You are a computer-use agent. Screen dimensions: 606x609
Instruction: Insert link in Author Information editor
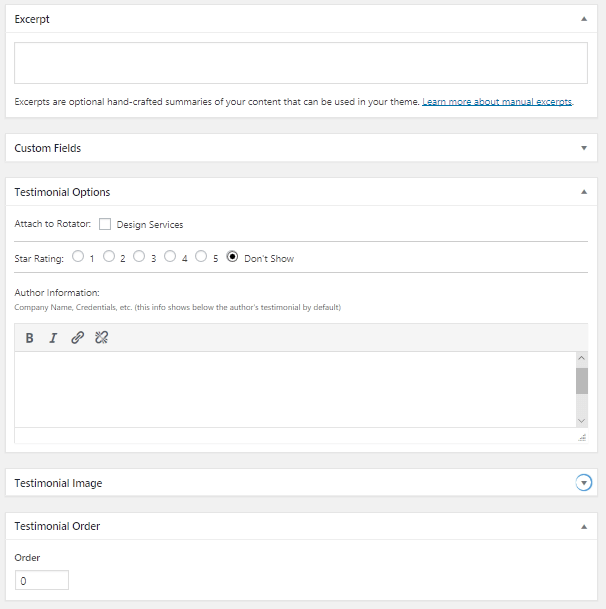(x=77, y=338)
